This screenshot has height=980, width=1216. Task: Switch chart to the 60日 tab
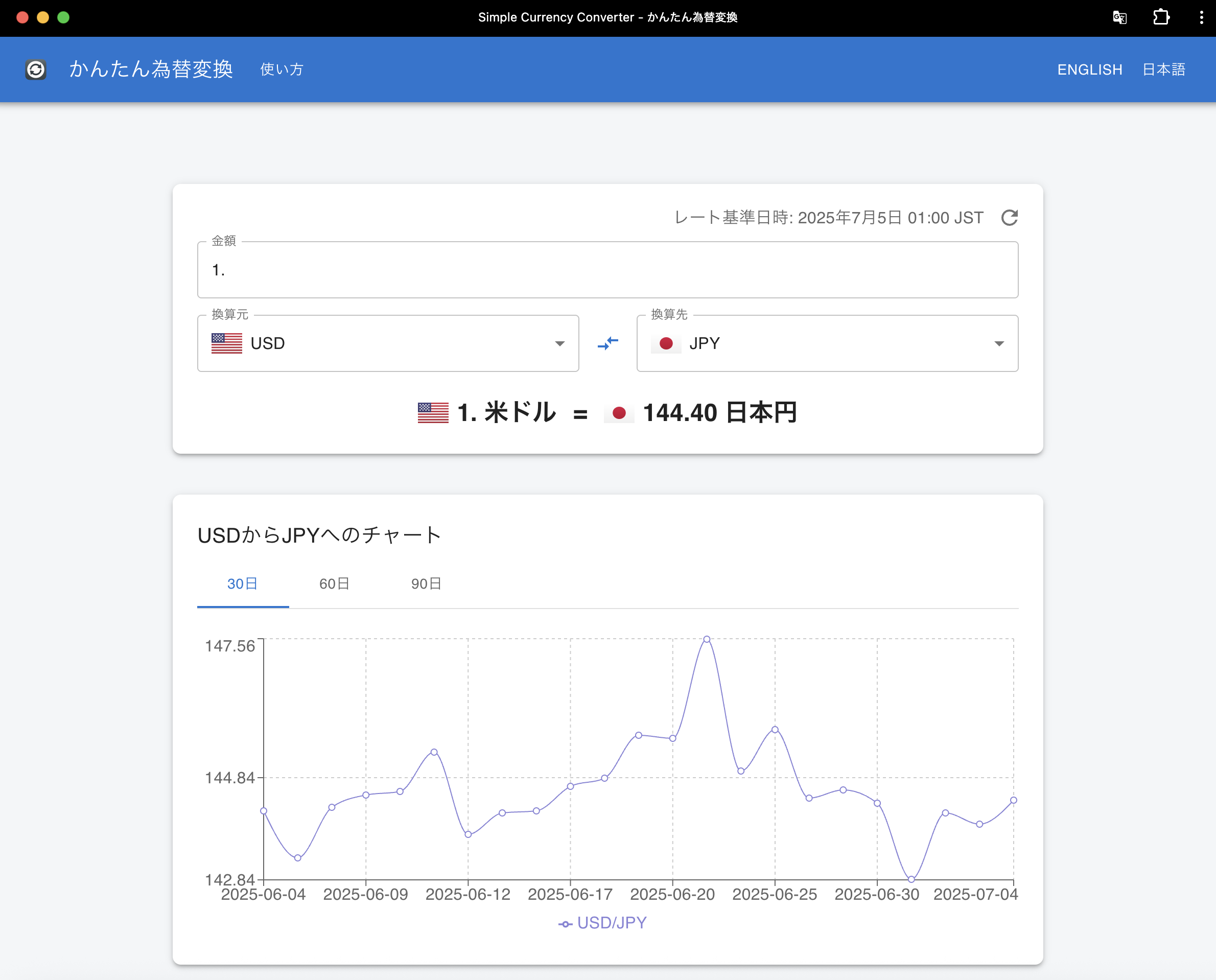334,584
